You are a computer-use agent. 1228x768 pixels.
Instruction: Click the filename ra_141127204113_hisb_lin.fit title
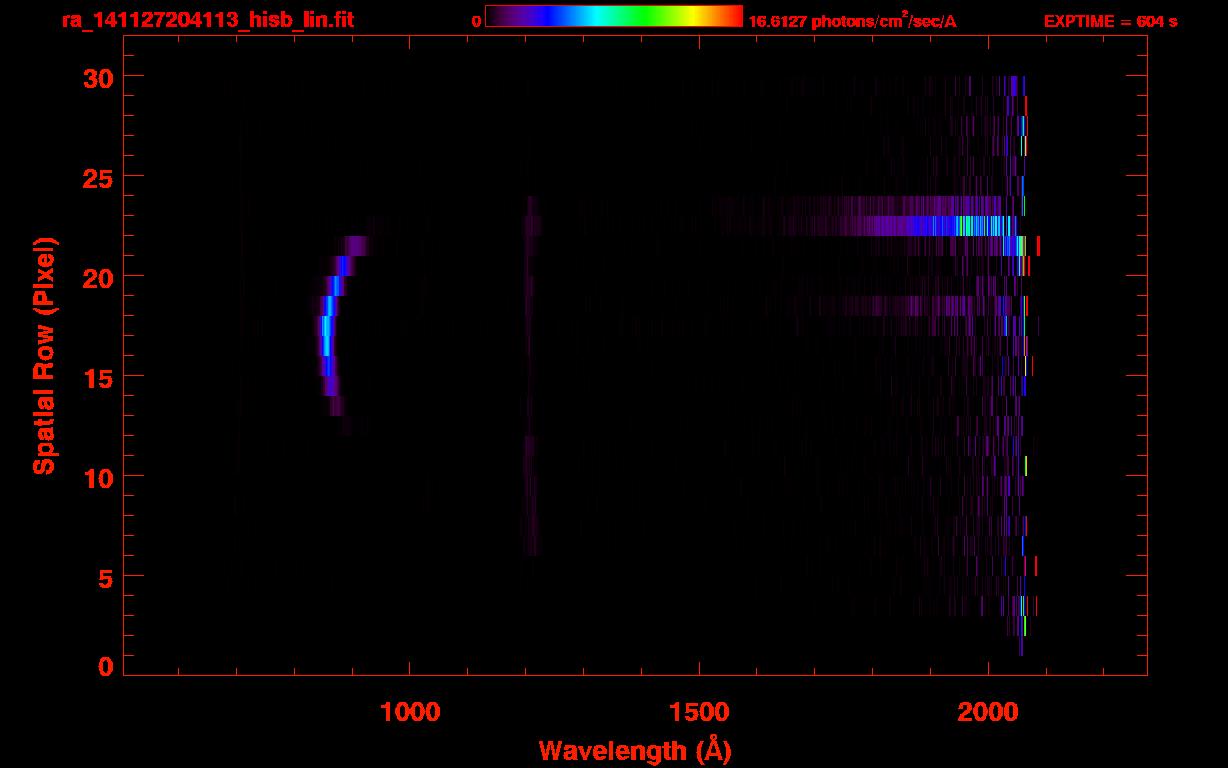point(208,20)
